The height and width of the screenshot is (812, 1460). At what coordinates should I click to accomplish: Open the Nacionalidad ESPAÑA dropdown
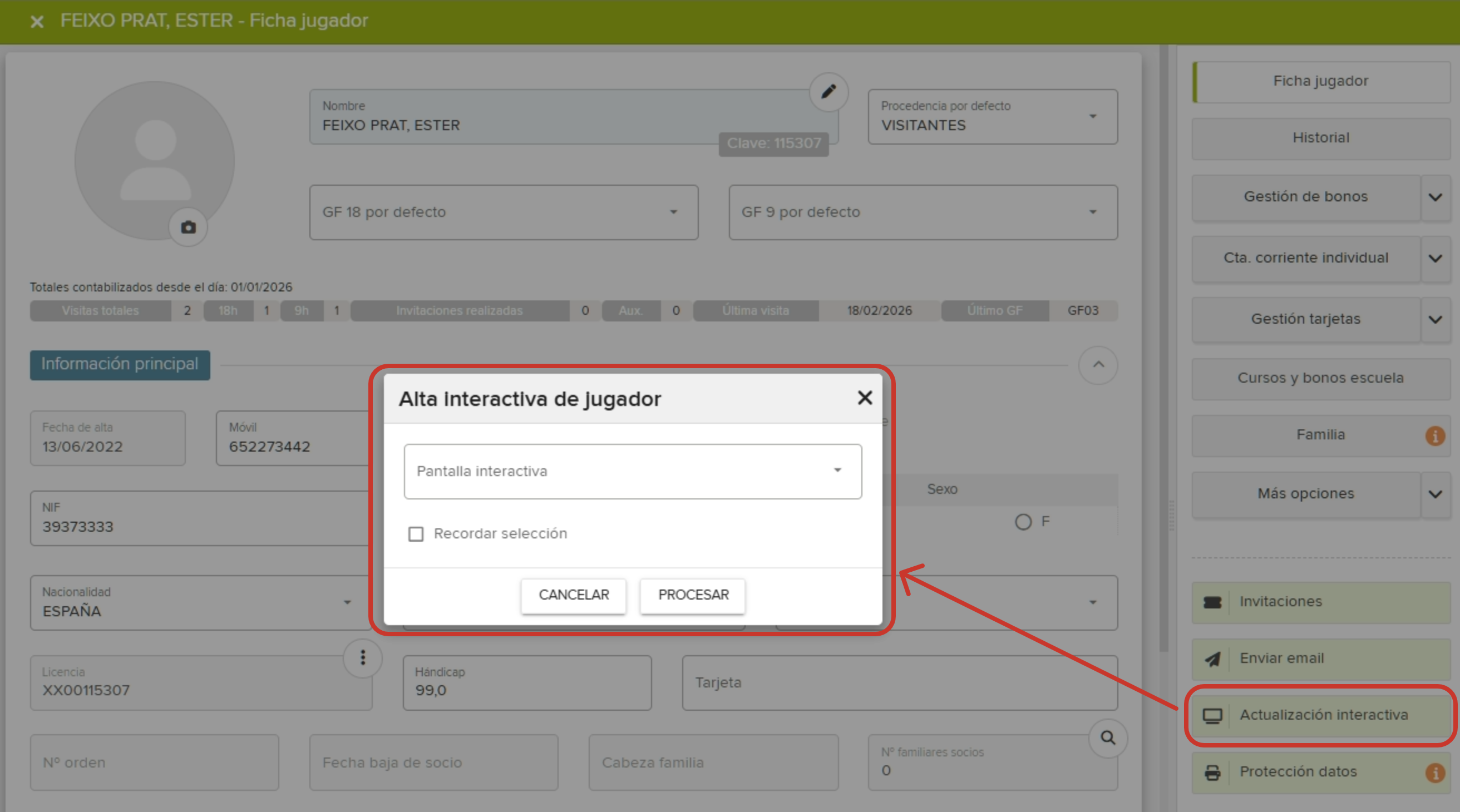[201, 603]
